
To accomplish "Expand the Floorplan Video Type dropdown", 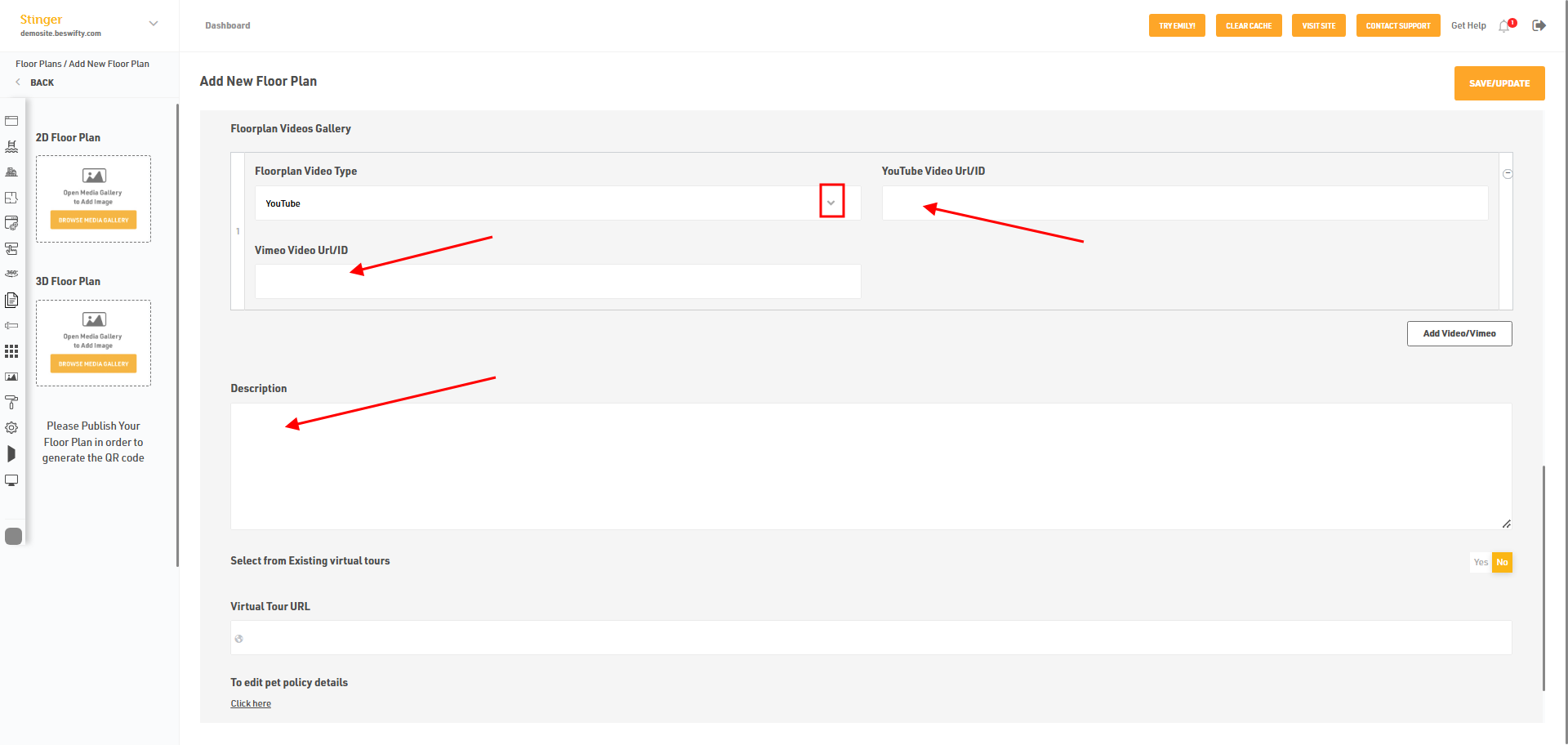I will [x=831, y=203].
